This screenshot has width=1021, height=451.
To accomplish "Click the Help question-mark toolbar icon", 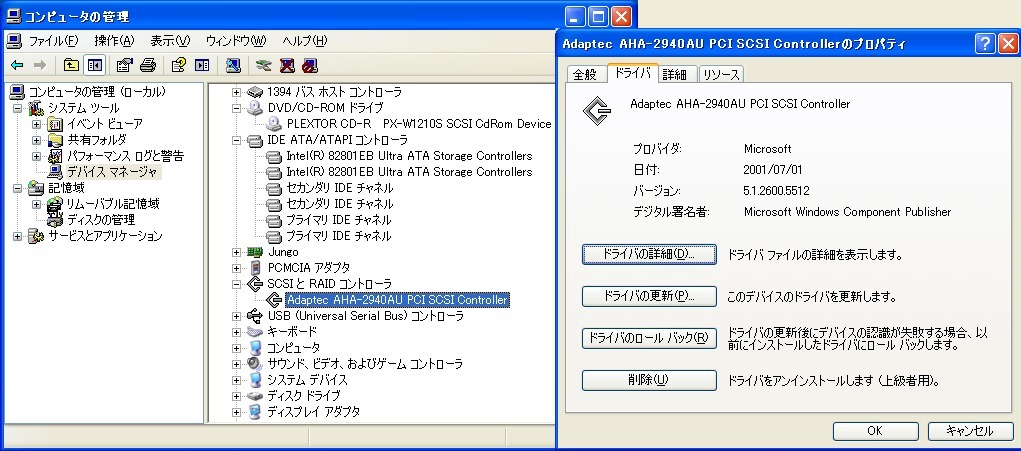I will point(178,65).
